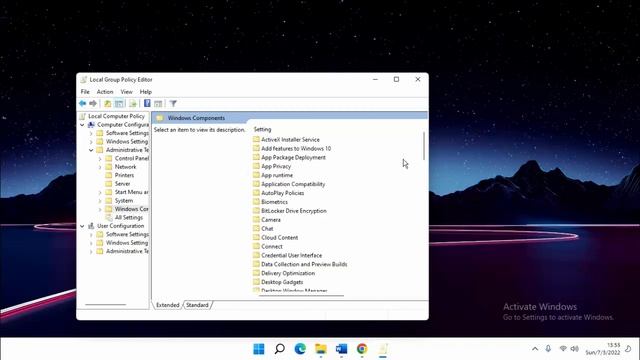
Task: Expand the Windows Components tree node
Action: [x=100, y=209]
